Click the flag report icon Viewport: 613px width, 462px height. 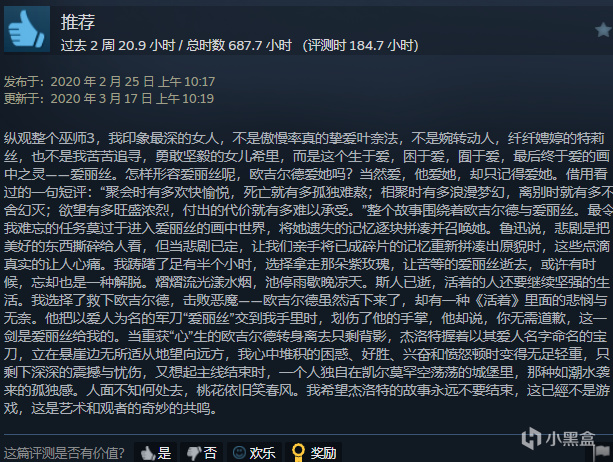tap(602, 453)
